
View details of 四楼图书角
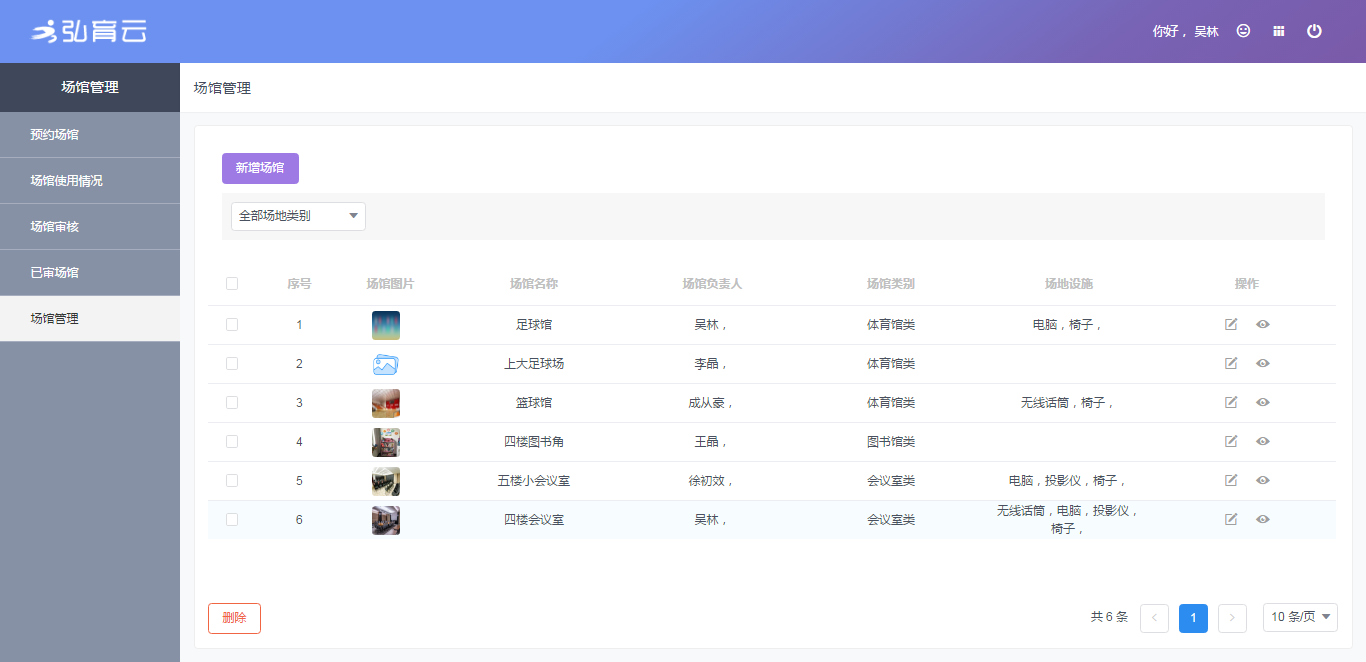tap(1263, 441)
